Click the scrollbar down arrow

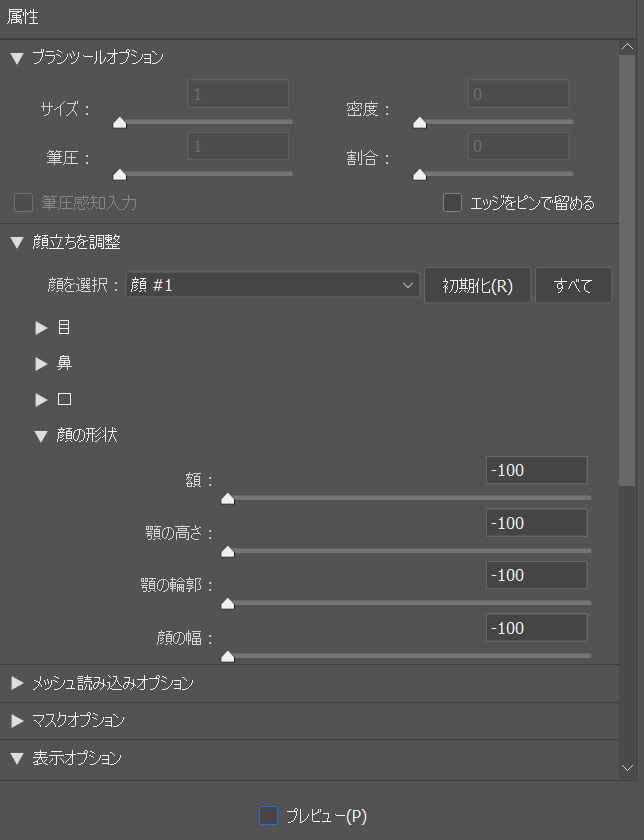coord(627,767)
